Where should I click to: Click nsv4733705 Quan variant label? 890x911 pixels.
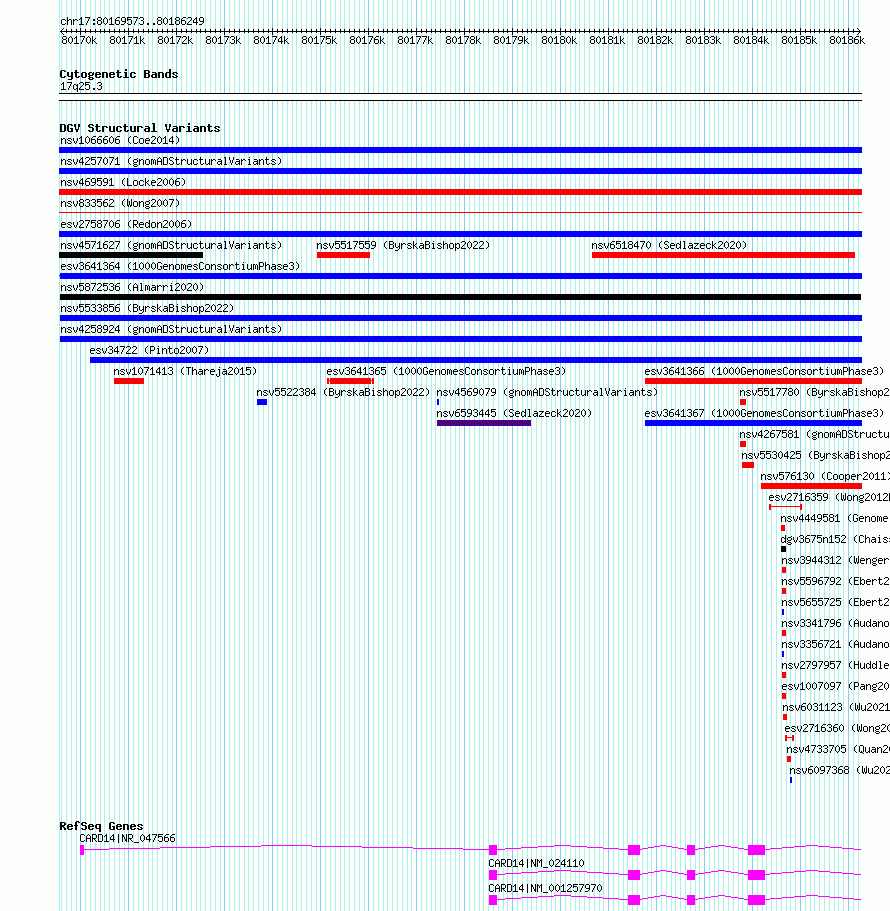coord(838,749)
